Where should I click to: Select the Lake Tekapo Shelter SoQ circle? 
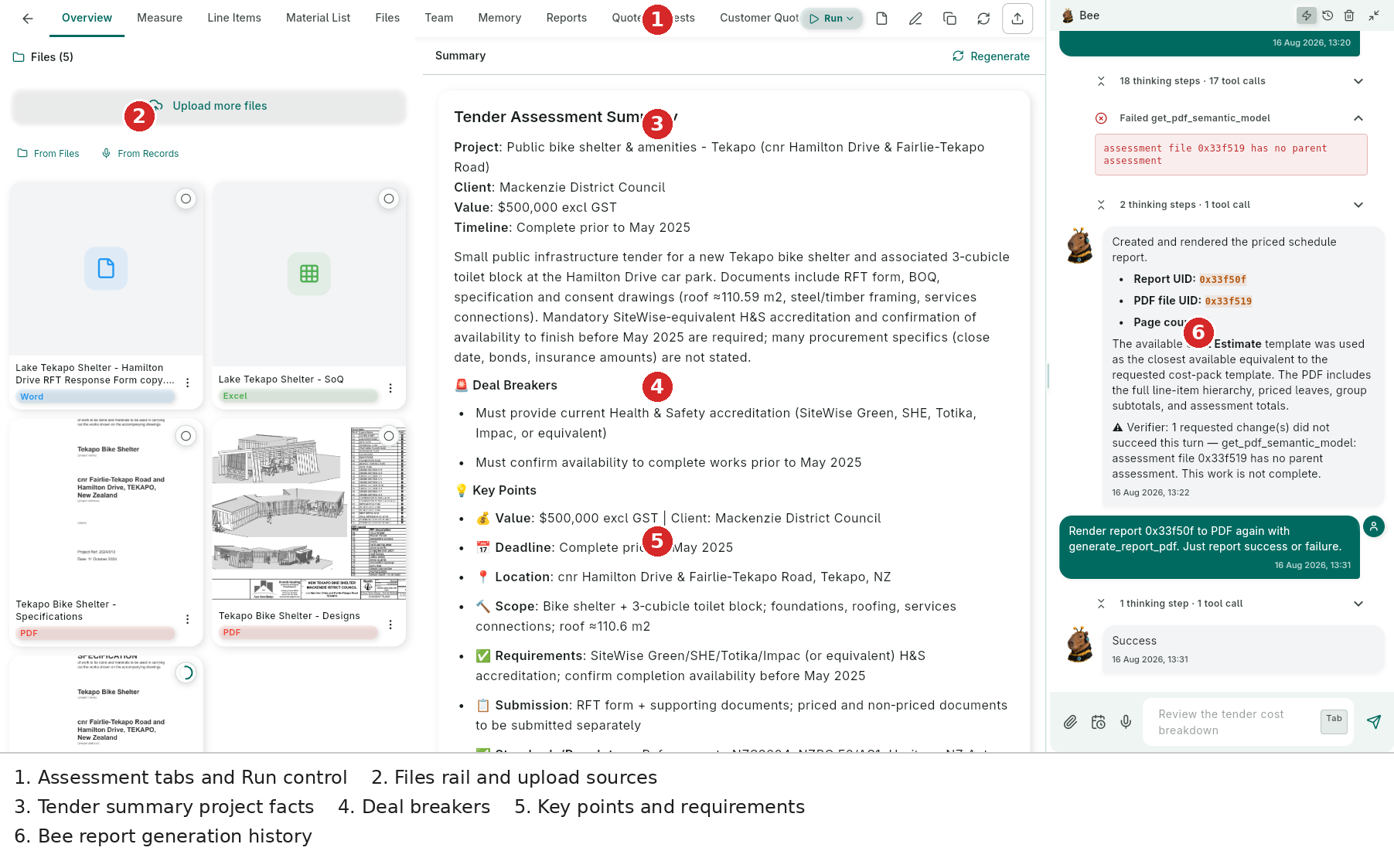click(389, 199)
